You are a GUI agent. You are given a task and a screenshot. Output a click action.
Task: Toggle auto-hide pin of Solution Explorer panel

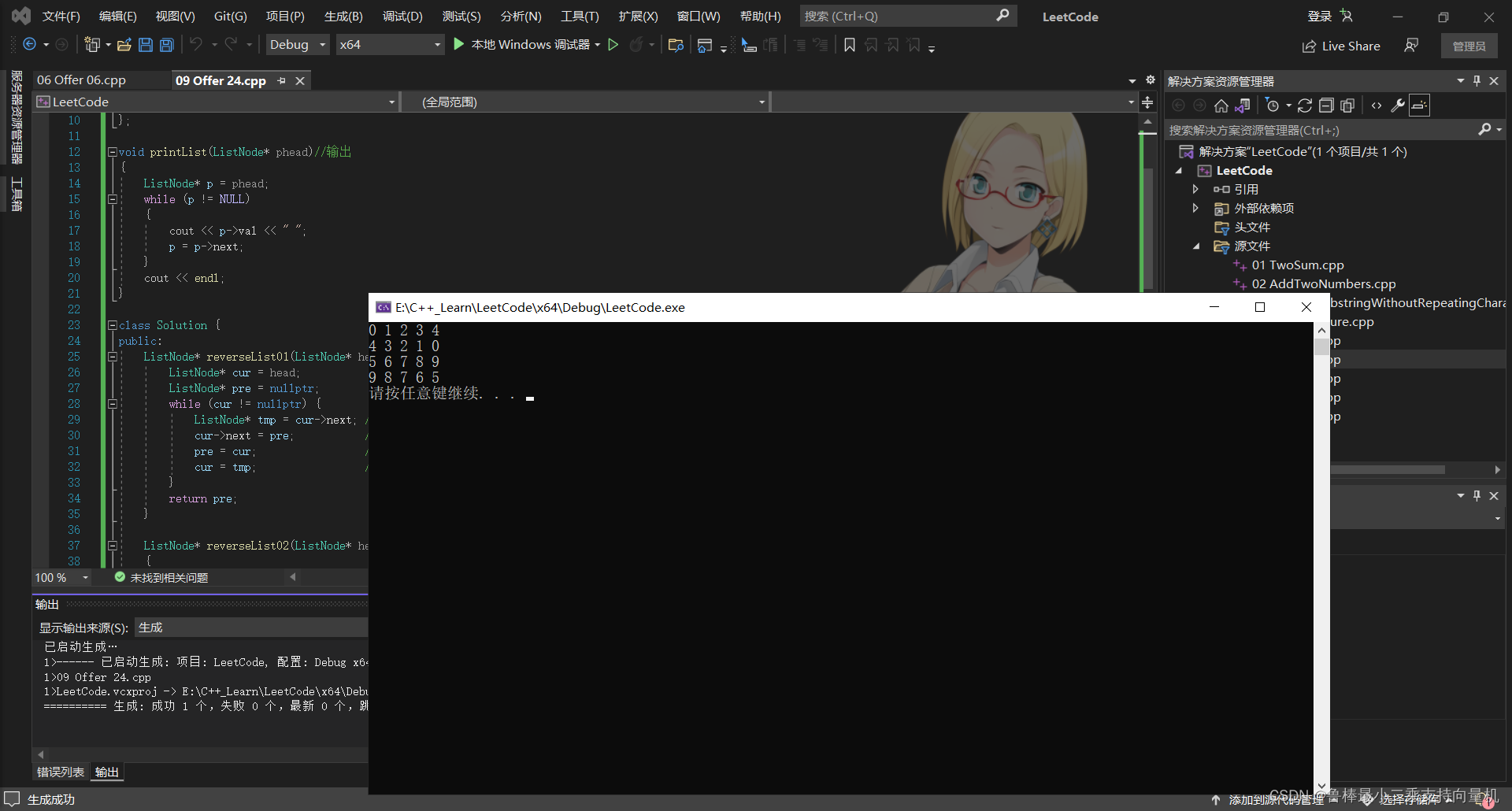pyautogui.click(x=1477, y=80)
